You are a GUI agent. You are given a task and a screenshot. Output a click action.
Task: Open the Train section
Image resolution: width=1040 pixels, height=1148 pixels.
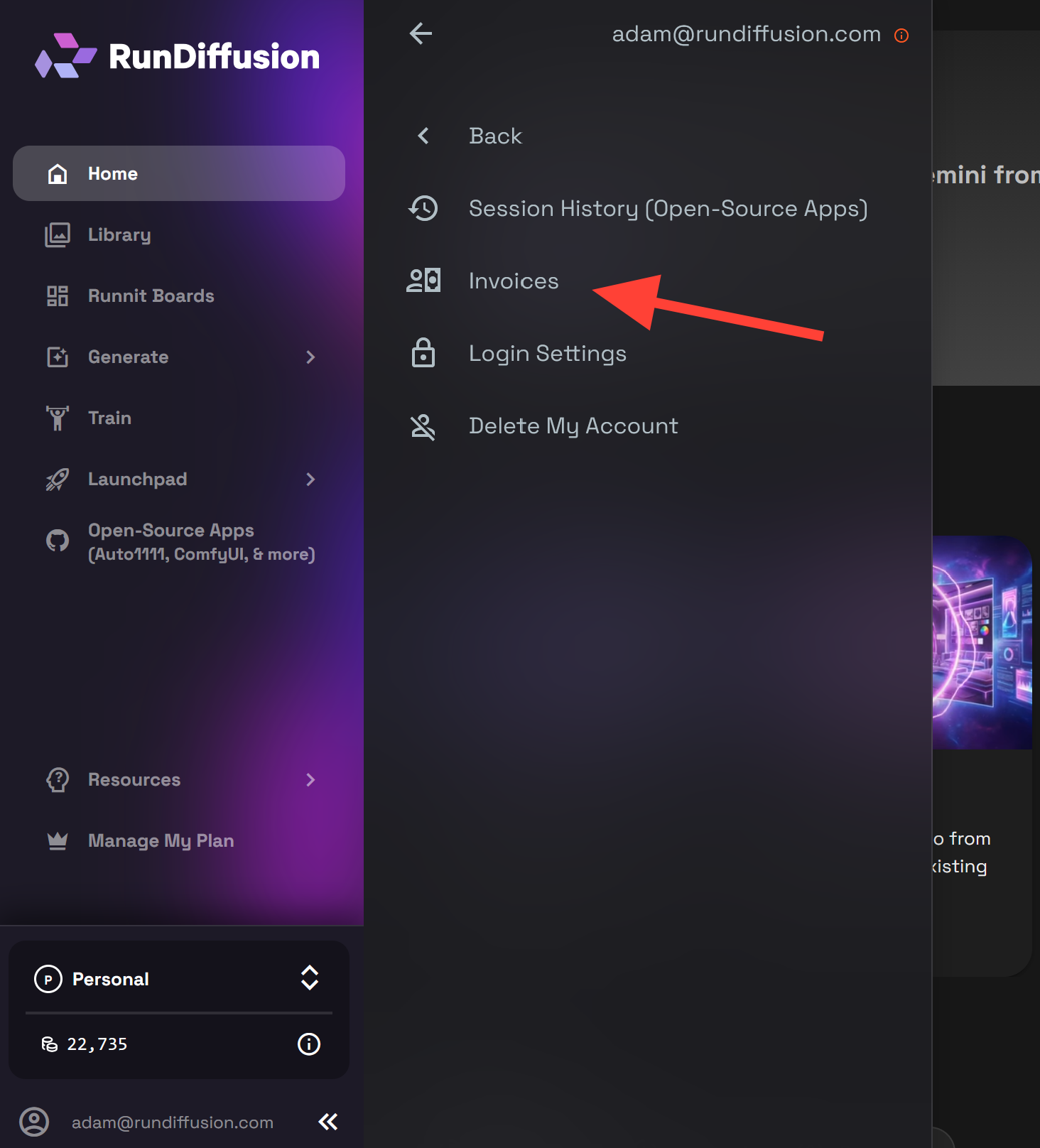(x=179, y=418)
